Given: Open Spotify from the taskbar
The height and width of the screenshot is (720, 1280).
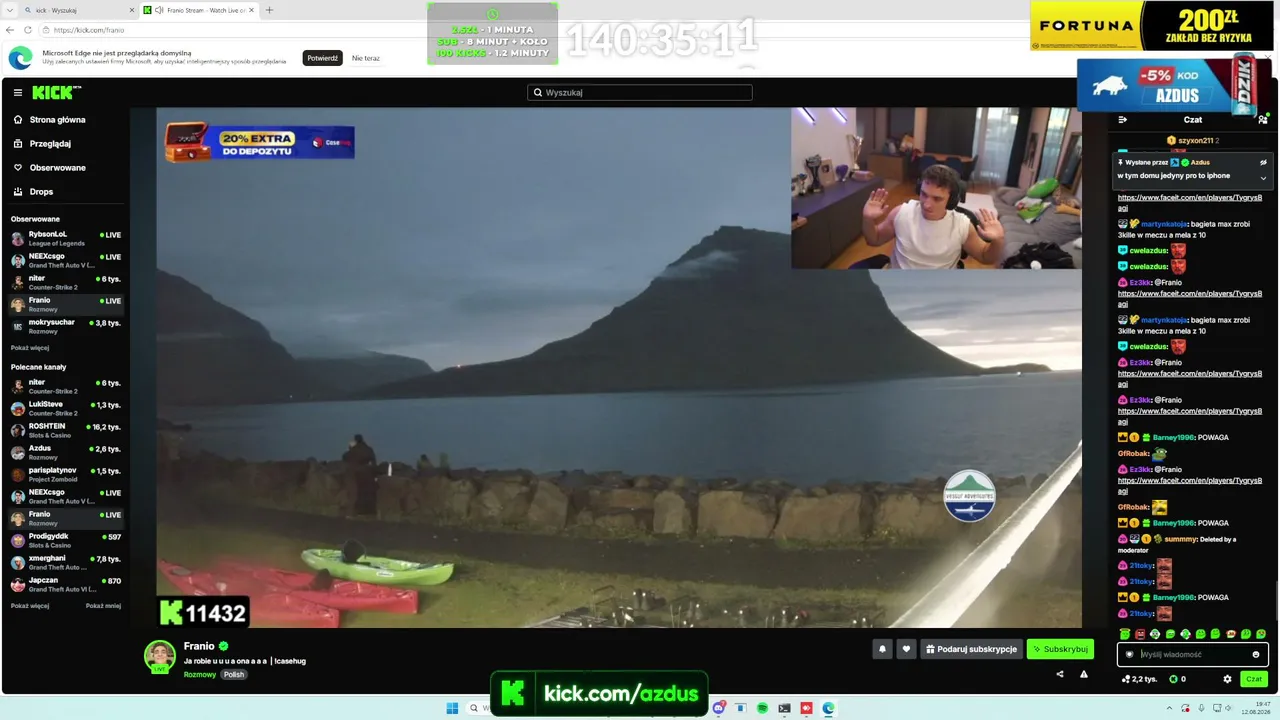Looking at the screenshot, I should [762, 708].
